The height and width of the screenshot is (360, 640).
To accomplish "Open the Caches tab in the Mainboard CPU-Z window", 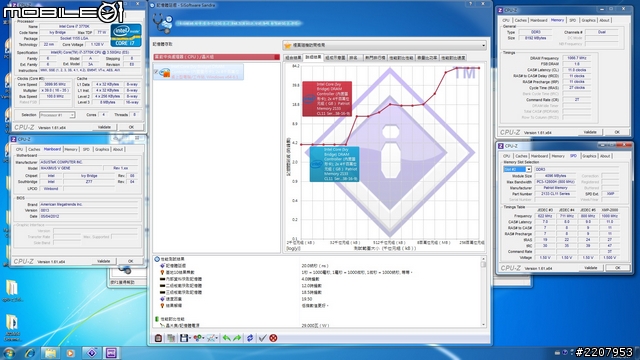I will coord(34,149).
